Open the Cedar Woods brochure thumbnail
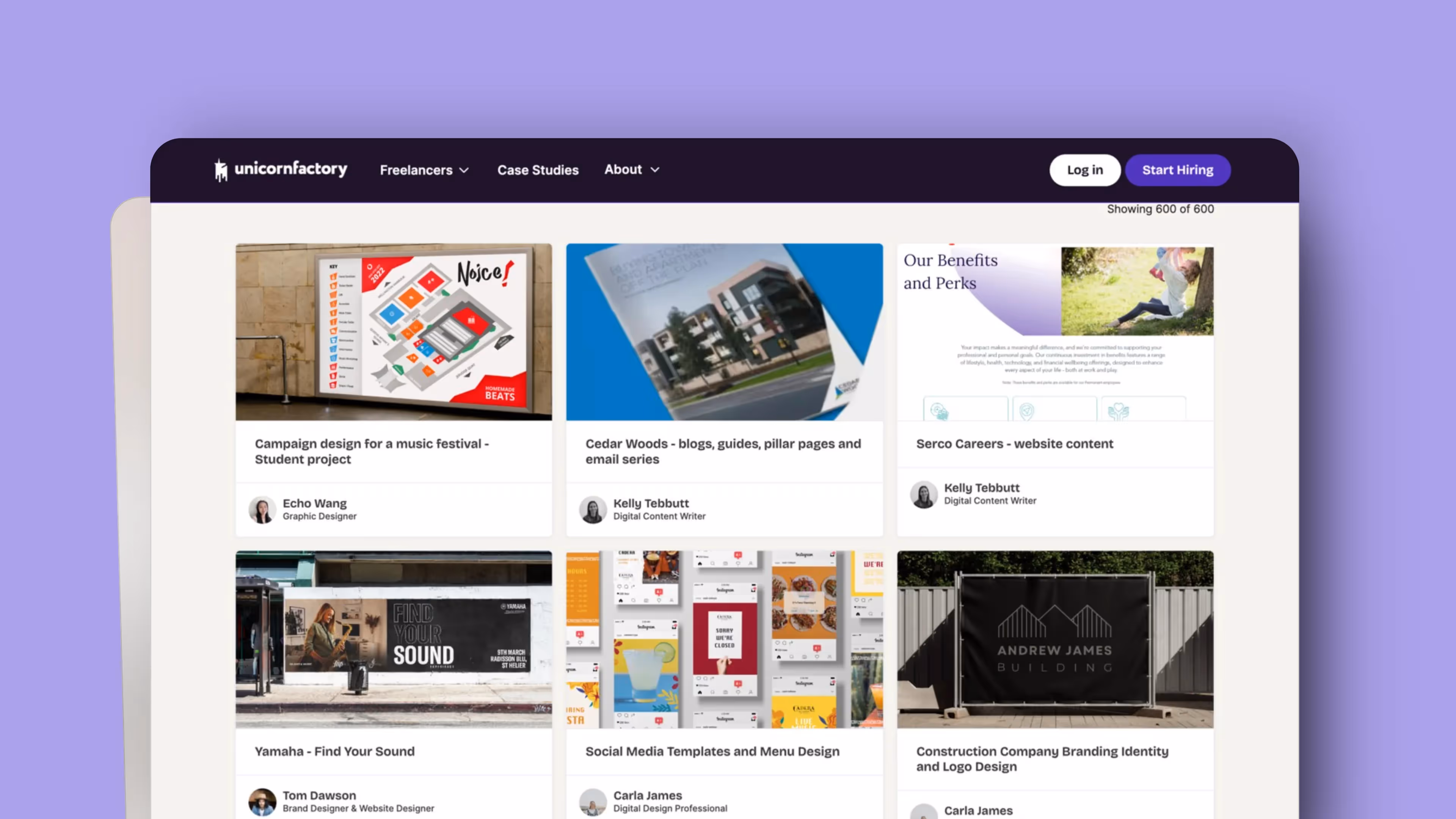This screenshot has width=1456, height=819. [724, 332]
